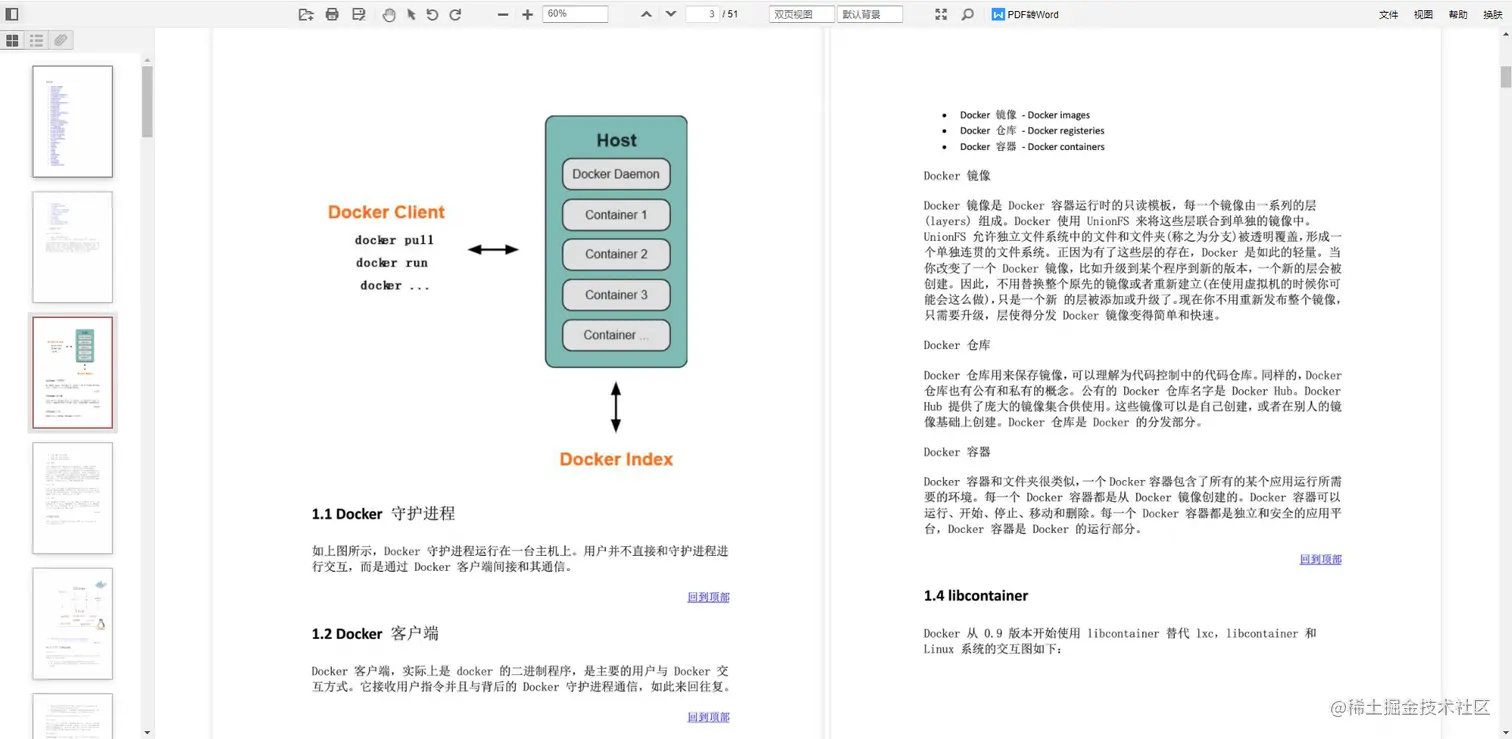Viewport: 1512px width, 739px height.
Task: Select the hand pan tool
Action: coord(389,14)
